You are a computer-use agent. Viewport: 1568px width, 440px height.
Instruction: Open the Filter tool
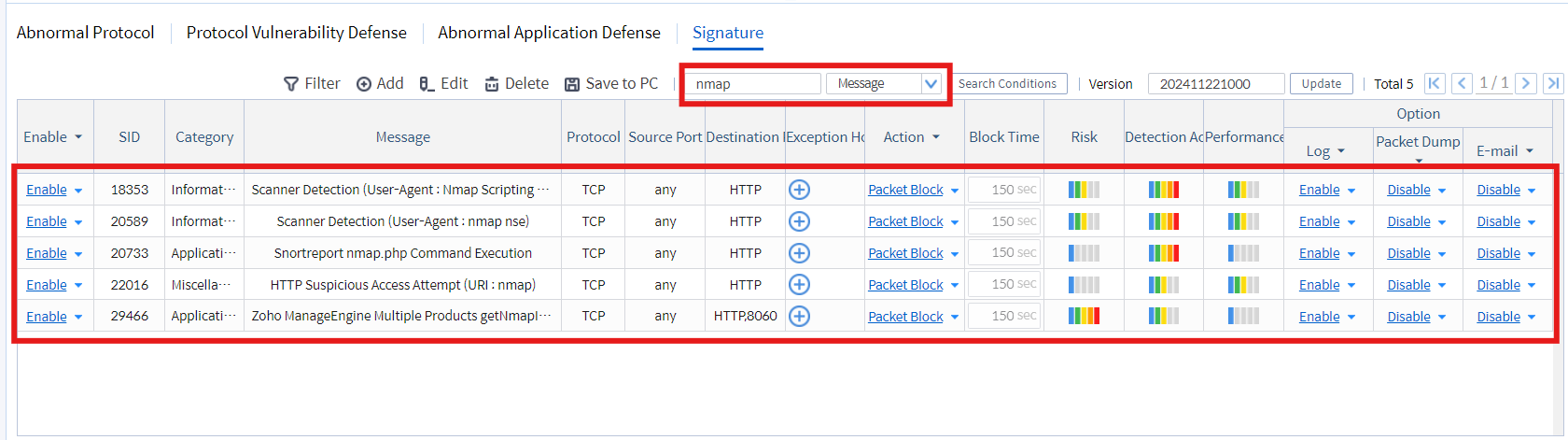312,84
